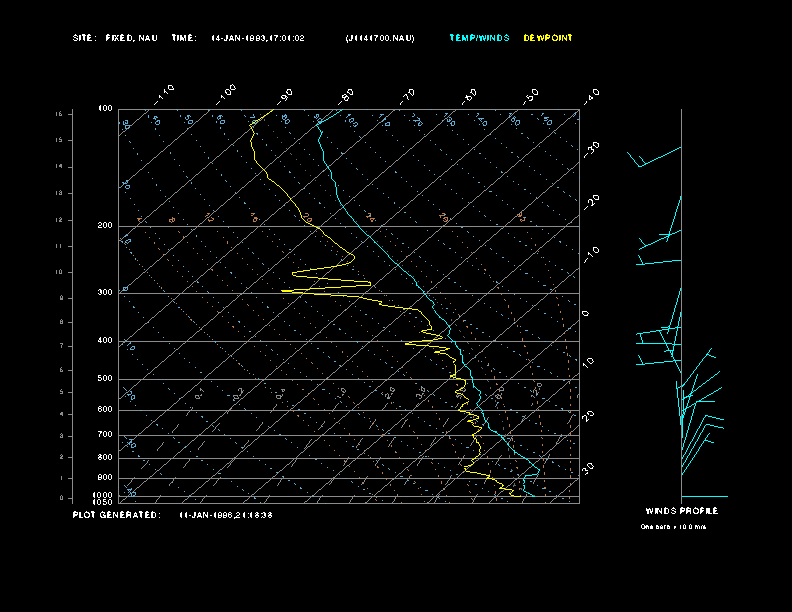Viewport: 792px width, 612px height.
Task: Click the FIXED, NAU site name
Action: click(131, 38)
